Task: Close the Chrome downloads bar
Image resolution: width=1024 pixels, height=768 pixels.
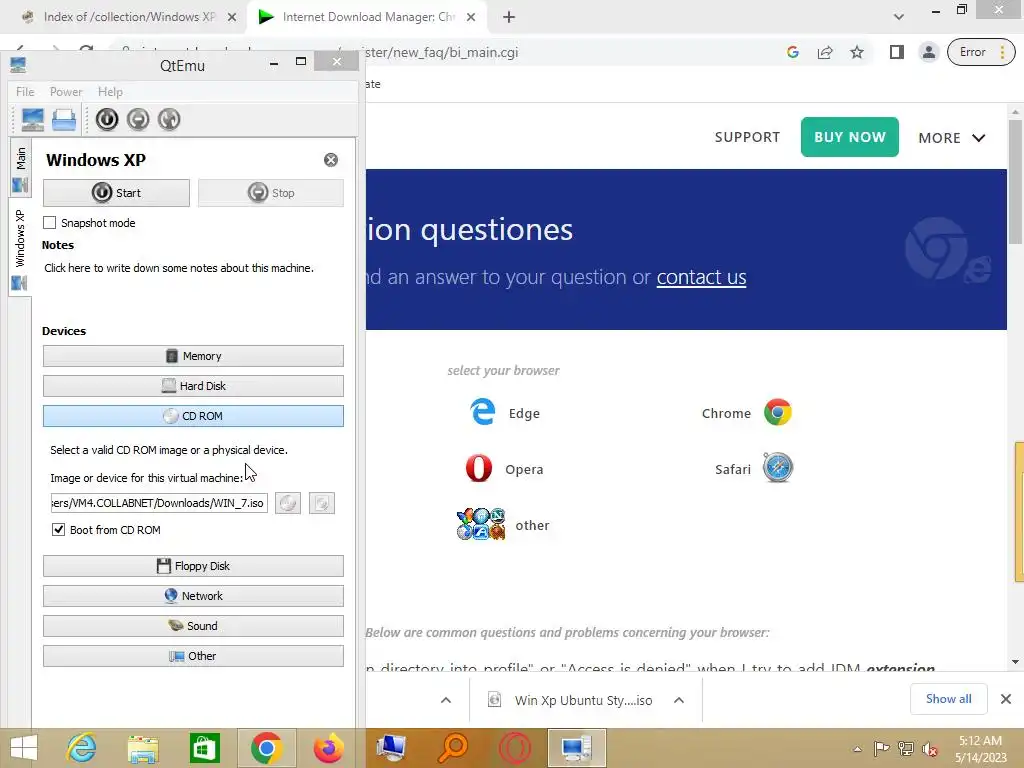Action: [1006, 699]
